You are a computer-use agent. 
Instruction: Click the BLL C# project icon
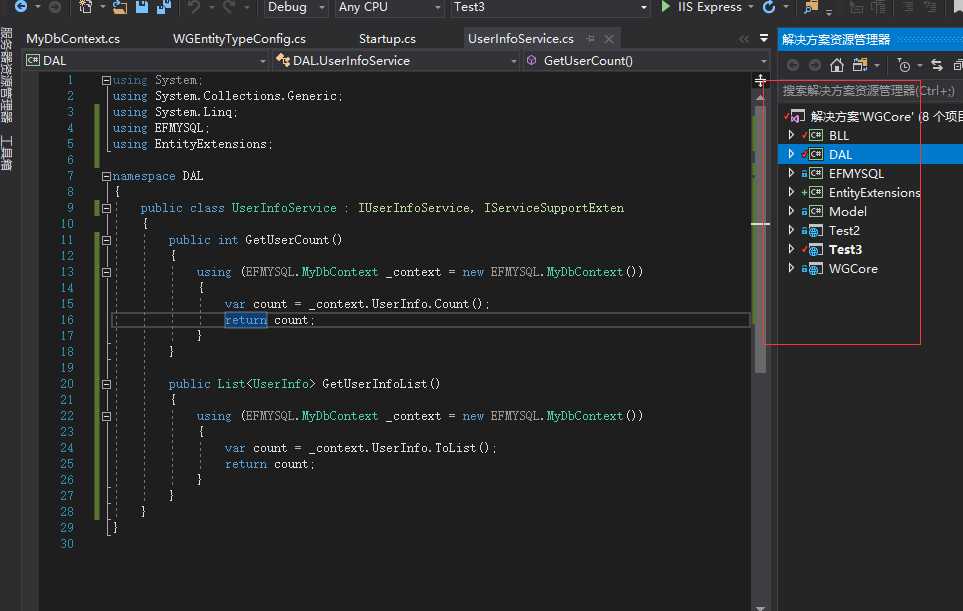pos(816,135)
